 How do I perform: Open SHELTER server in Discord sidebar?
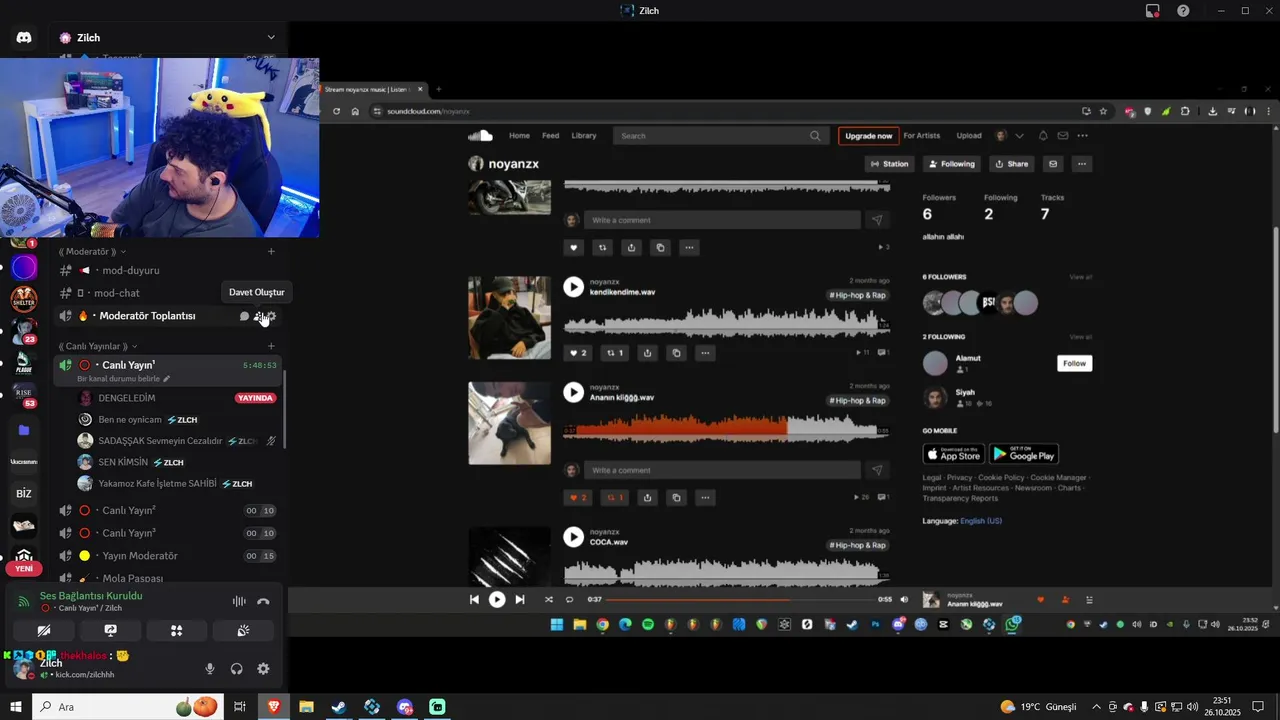point(24,298)
